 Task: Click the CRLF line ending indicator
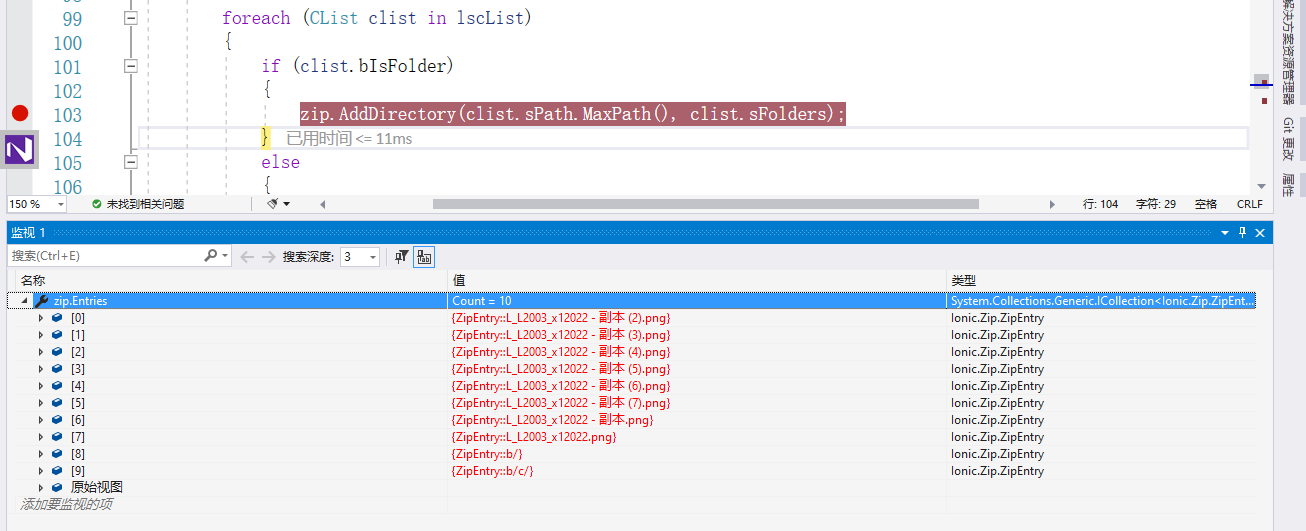(1249, 204)
